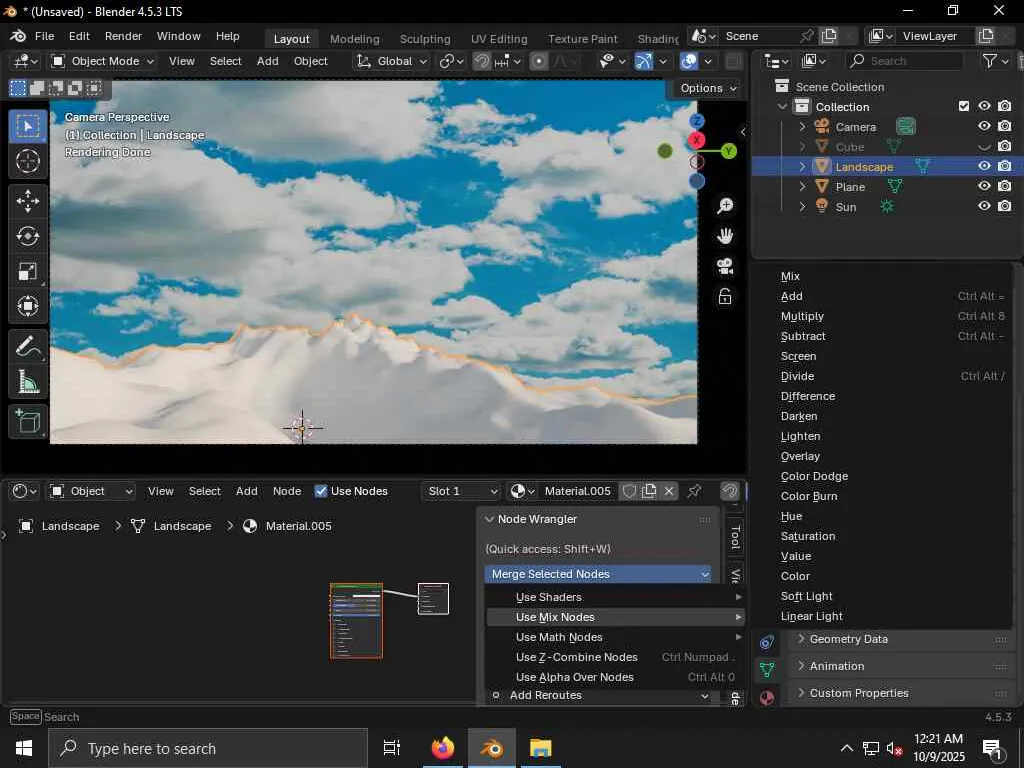Choose the Measure tool
Image resolution: width=1024 pixels, height=768 pixels.
pos(28,382)
